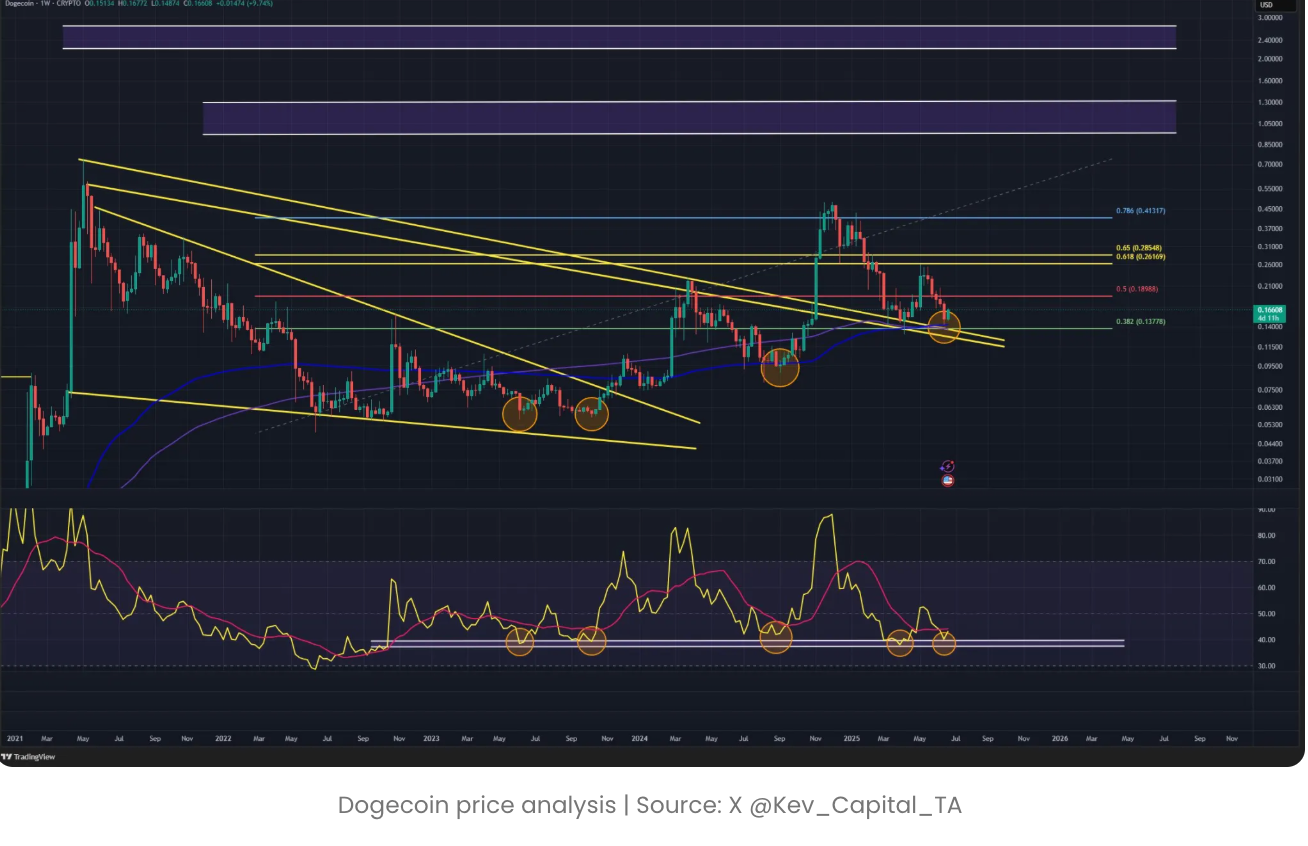
Task: Click the 2025 label on the time axis
Action: click(x=851, y=739)
